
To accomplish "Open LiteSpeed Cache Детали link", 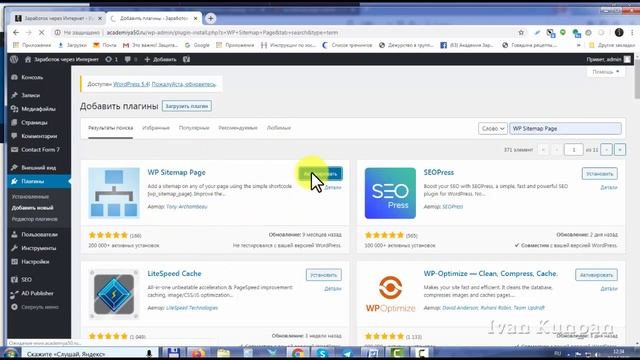I will (x=333, y=289).
